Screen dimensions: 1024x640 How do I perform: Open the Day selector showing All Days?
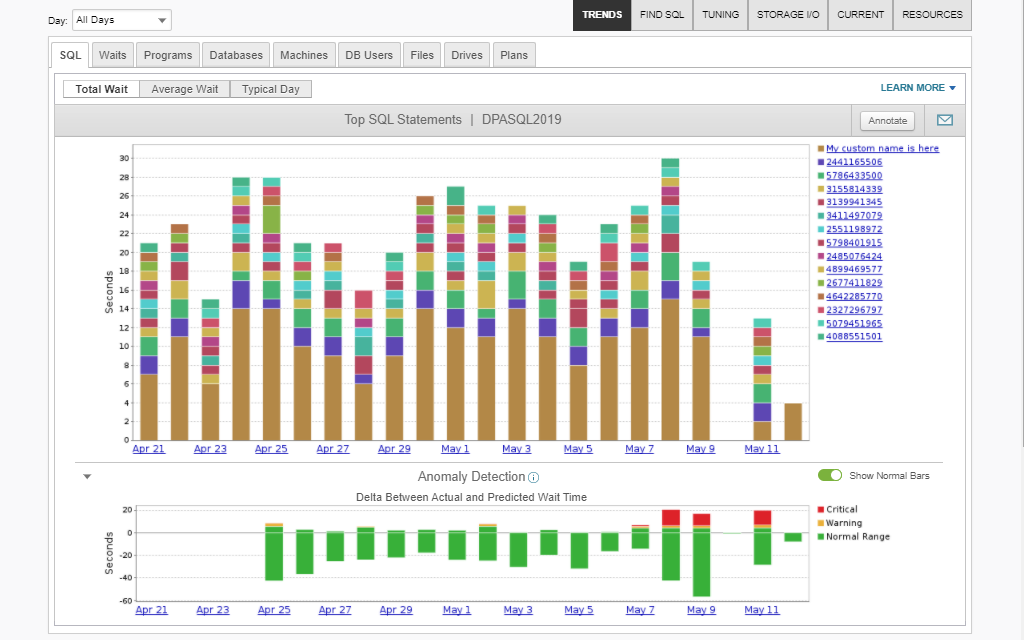point(120,19)
